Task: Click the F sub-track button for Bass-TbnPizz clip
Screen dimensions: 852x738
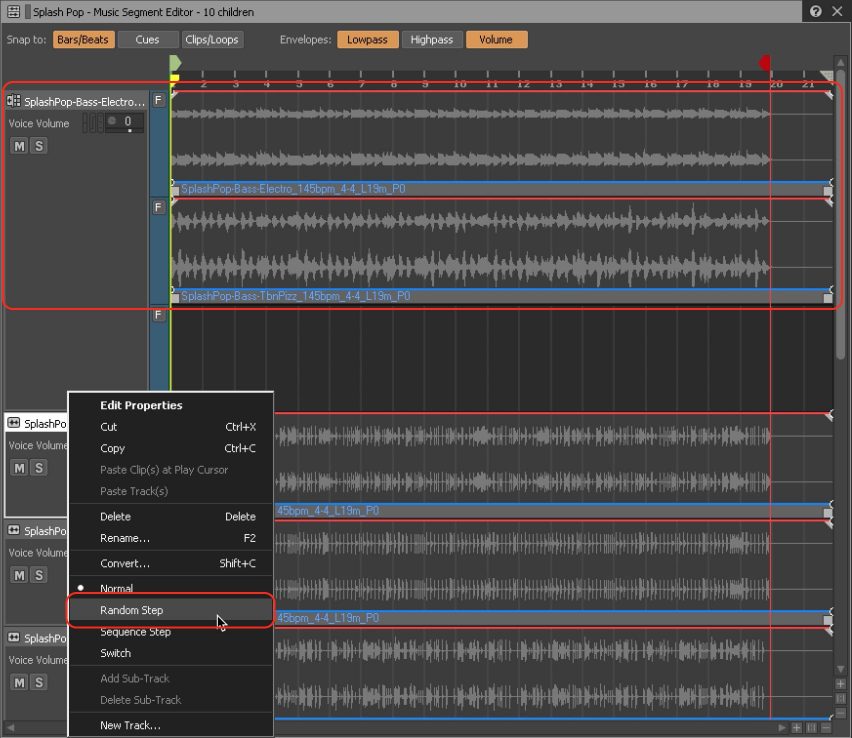Action: click(158, 207)
